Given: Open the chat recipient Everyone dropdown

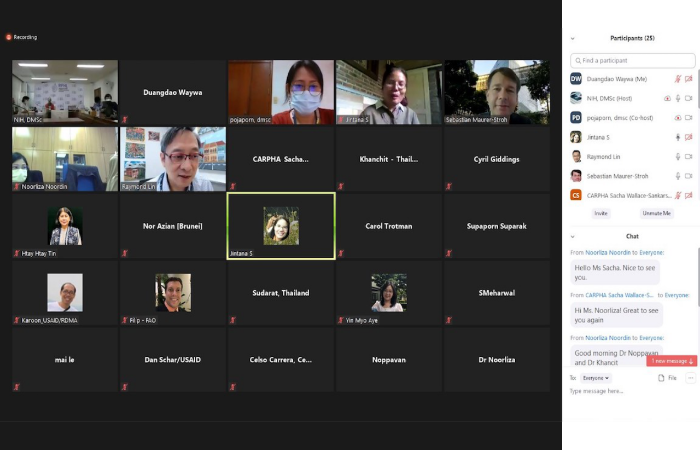Looking at the screenshot, I should [x=596, y=378].
